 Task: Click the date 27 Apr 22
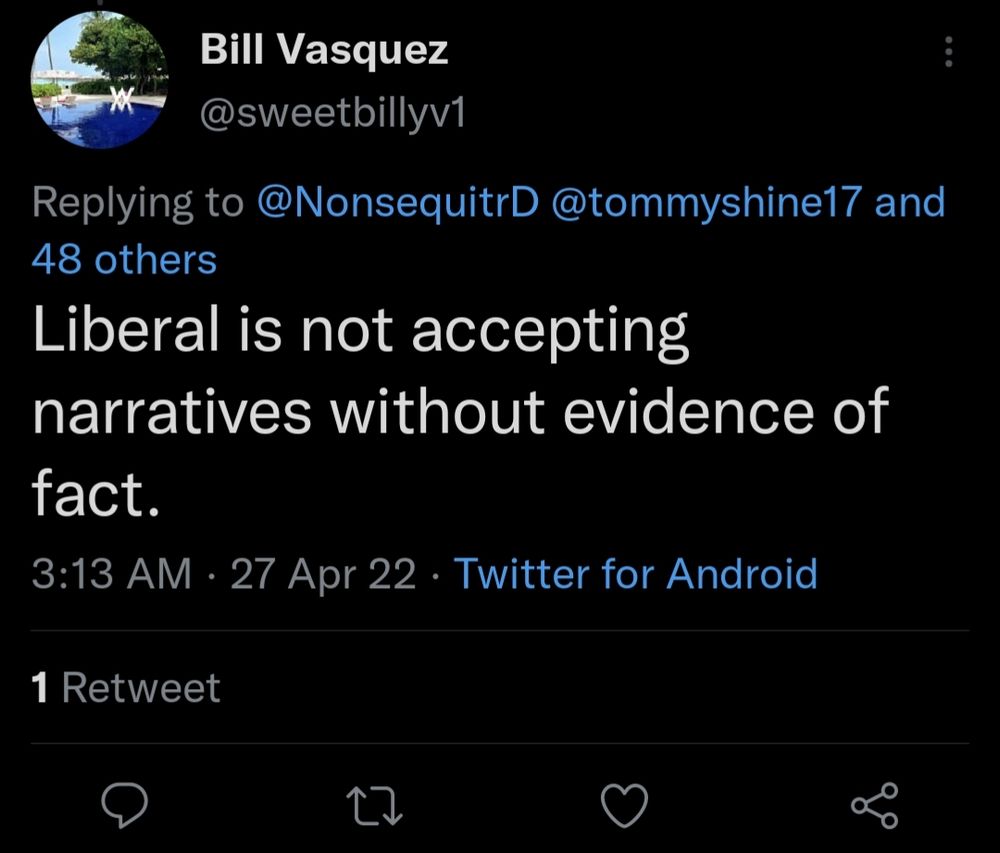(323, 574)
